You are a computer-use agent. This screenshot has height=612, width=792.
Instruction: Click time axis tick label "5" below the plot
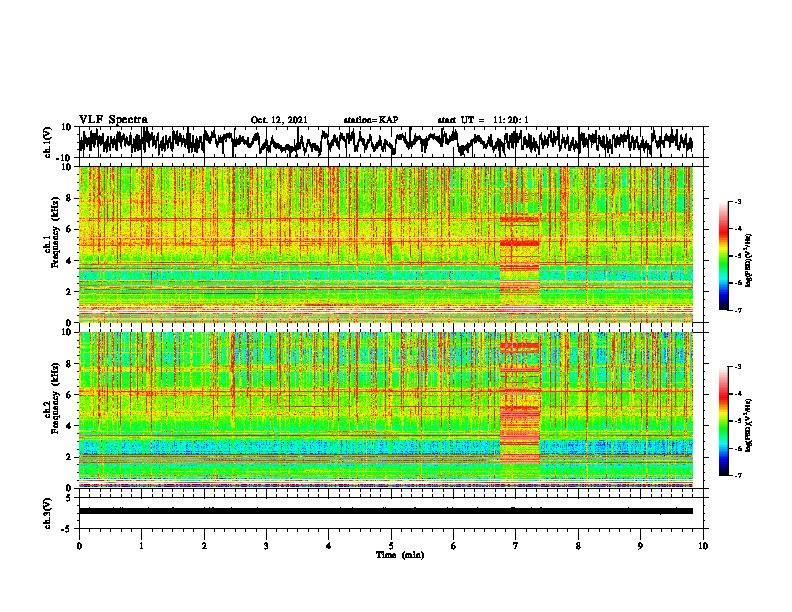point(391,546)
